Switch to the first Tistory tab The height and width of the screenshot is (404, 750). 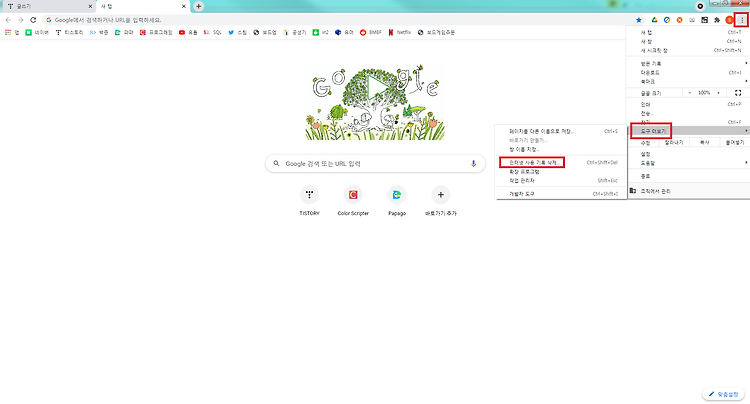click(48, 7)
